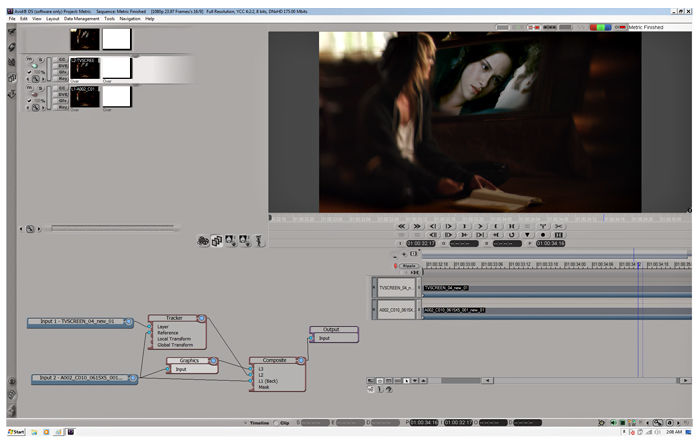This screenshot has height=445, width=700.
Task: Select the second tool icon in the left sidebar
Action: [12, 47]
